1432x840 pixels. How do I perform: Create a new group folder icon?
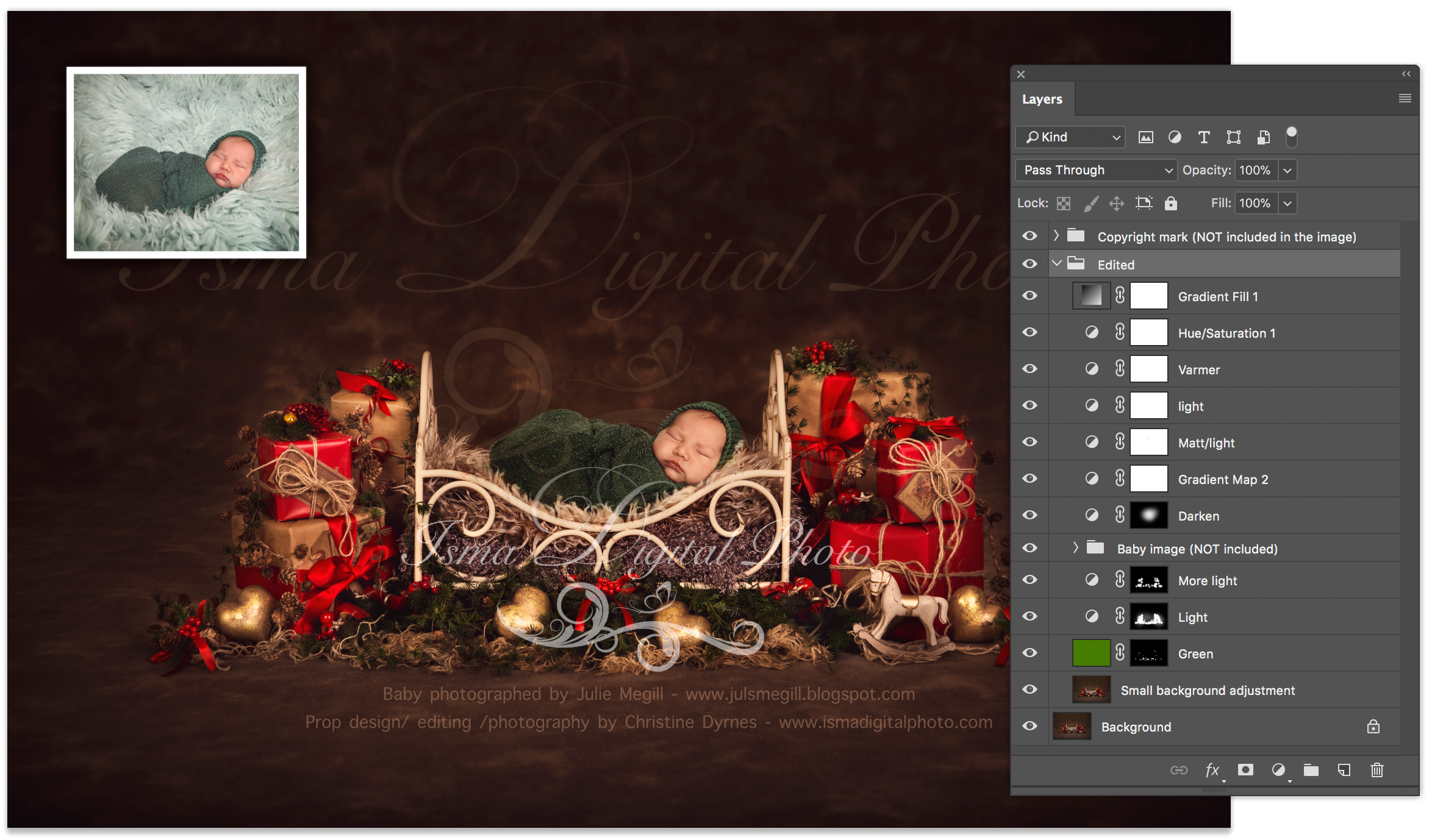[1311, 770]
